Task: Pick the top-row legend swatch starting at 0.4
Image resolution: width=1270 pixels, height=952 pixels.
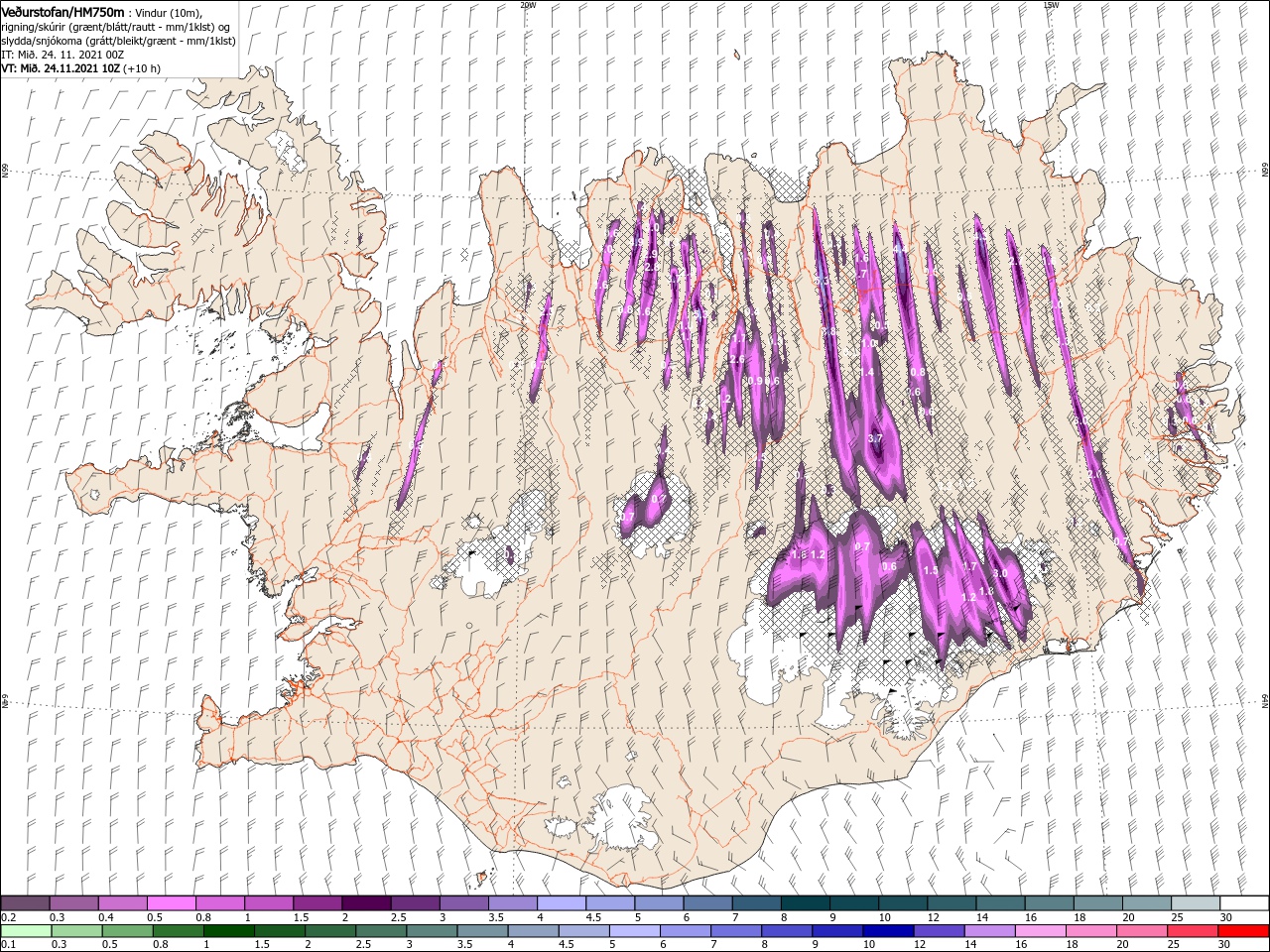Action: coord(122,902)
